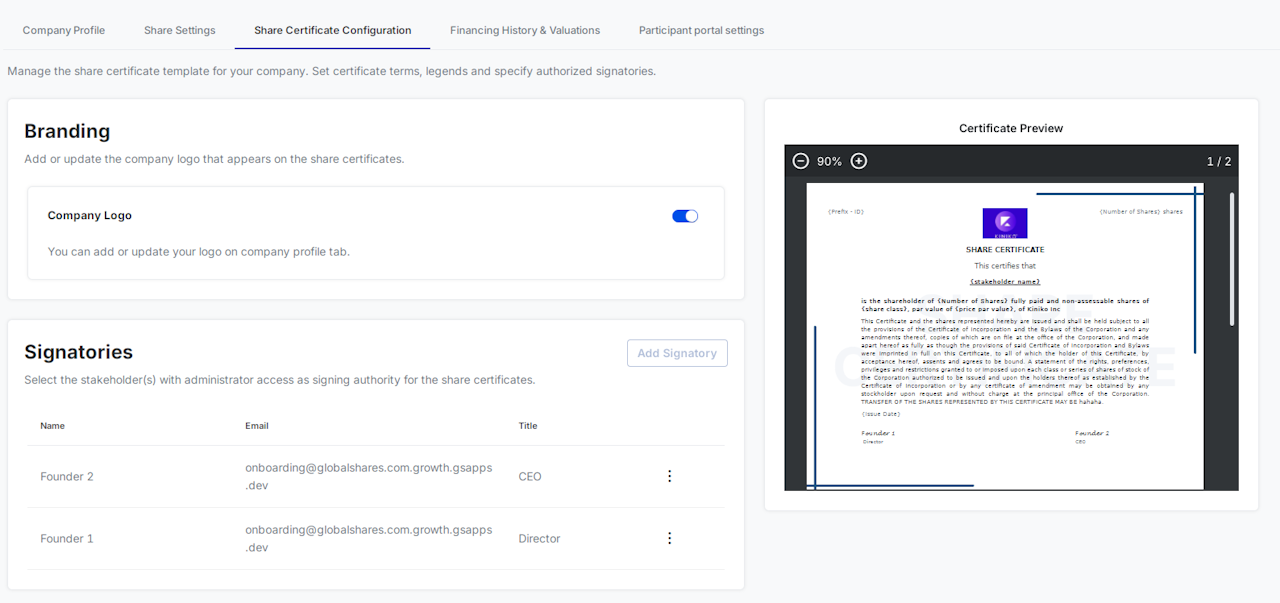The height and width of the screenshot is (603, 1280).
Task: Click the Title column header
Action: pyautogui.click(x=528, y=426)
